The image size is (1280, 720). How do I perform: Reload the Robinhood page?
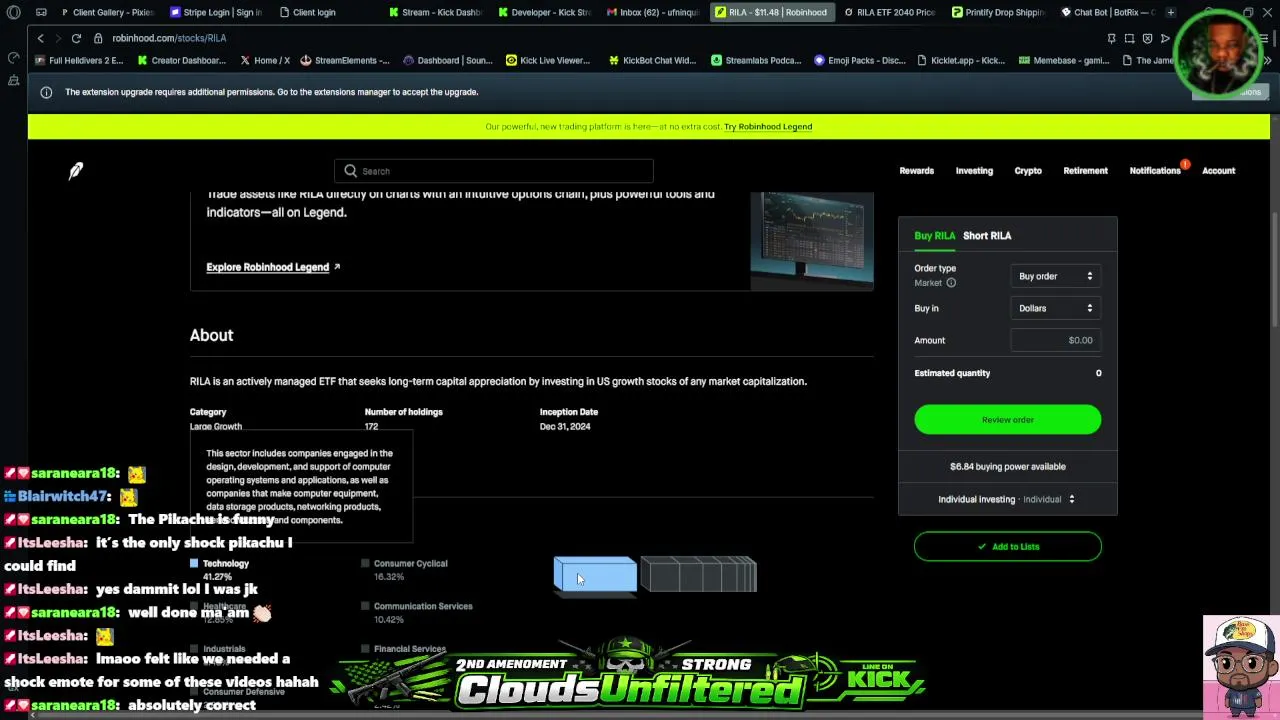click(76, 38)
